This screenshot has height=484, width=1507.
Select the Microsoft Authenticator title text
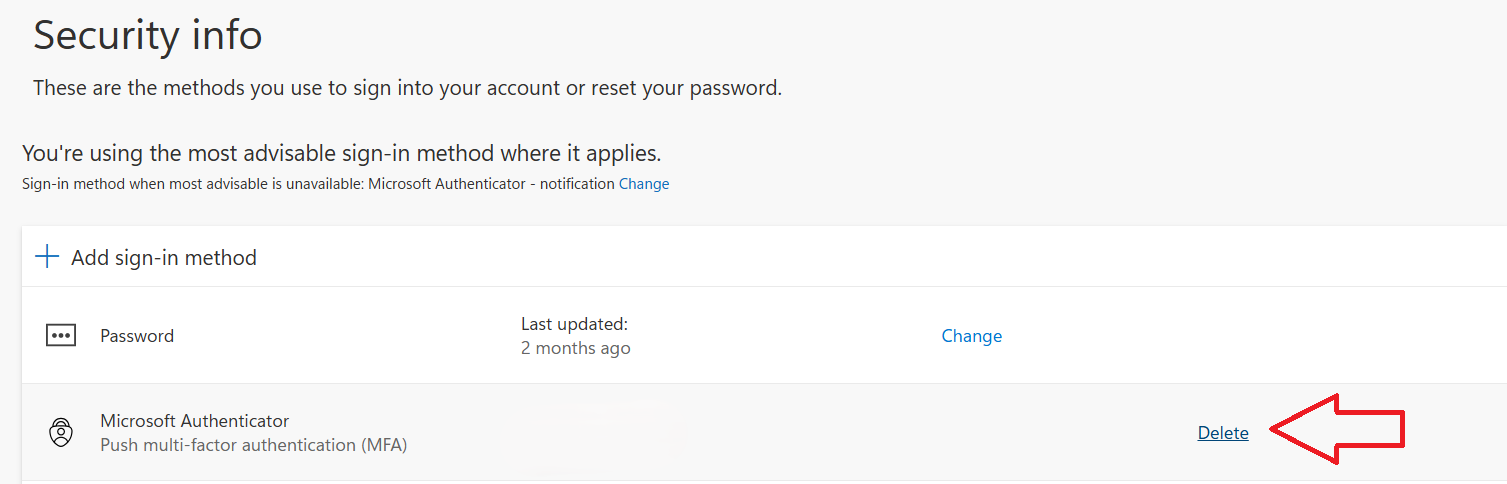tap(194, 421)
